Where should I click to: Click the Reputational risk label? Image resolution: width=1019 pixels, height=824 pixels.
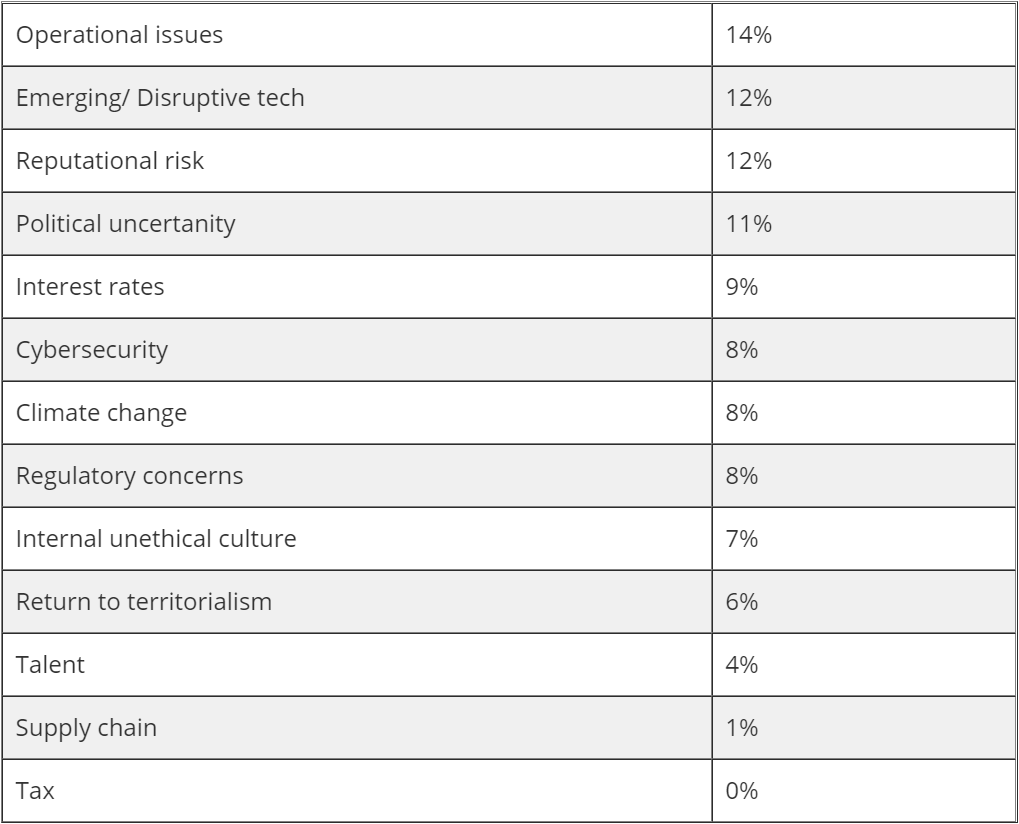(110, 161)
